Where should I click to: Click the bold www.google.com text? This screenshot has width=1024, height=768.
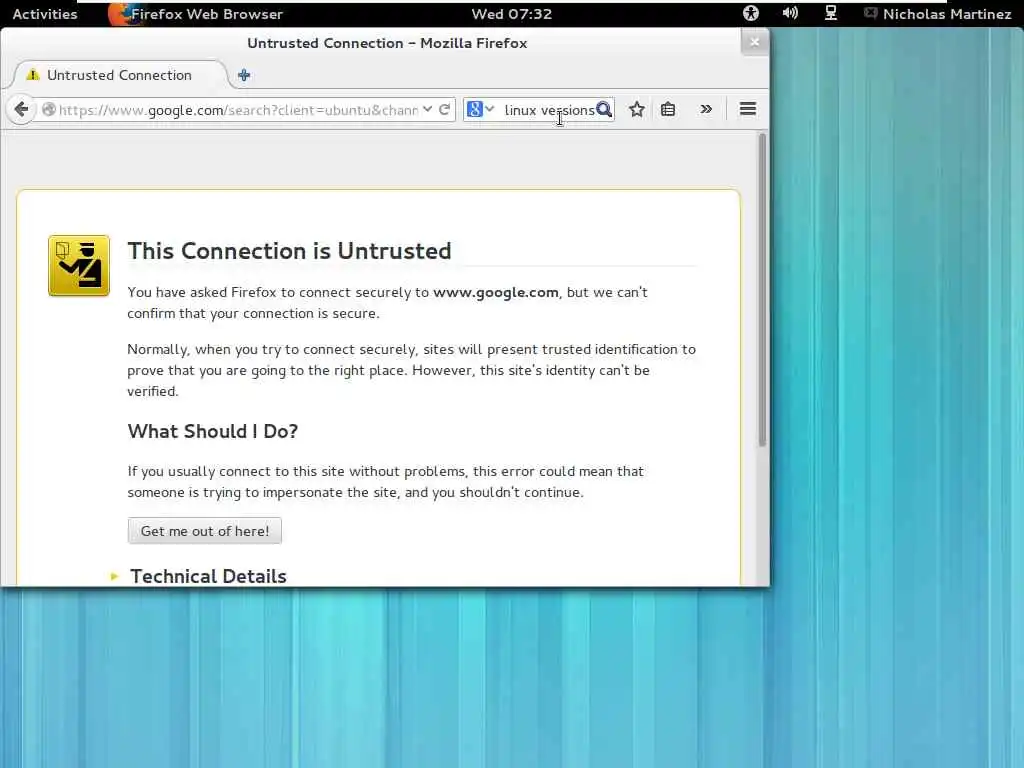click(x=496, y=292)
